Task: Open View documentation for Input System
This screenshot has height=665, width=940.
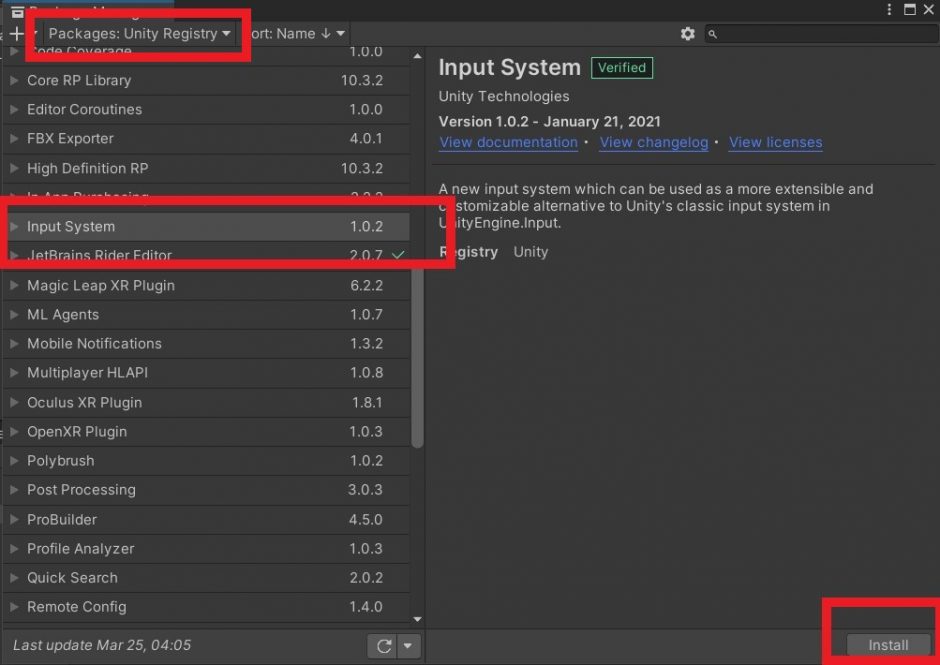Action: pyautogui.click(x=508, y=142)
